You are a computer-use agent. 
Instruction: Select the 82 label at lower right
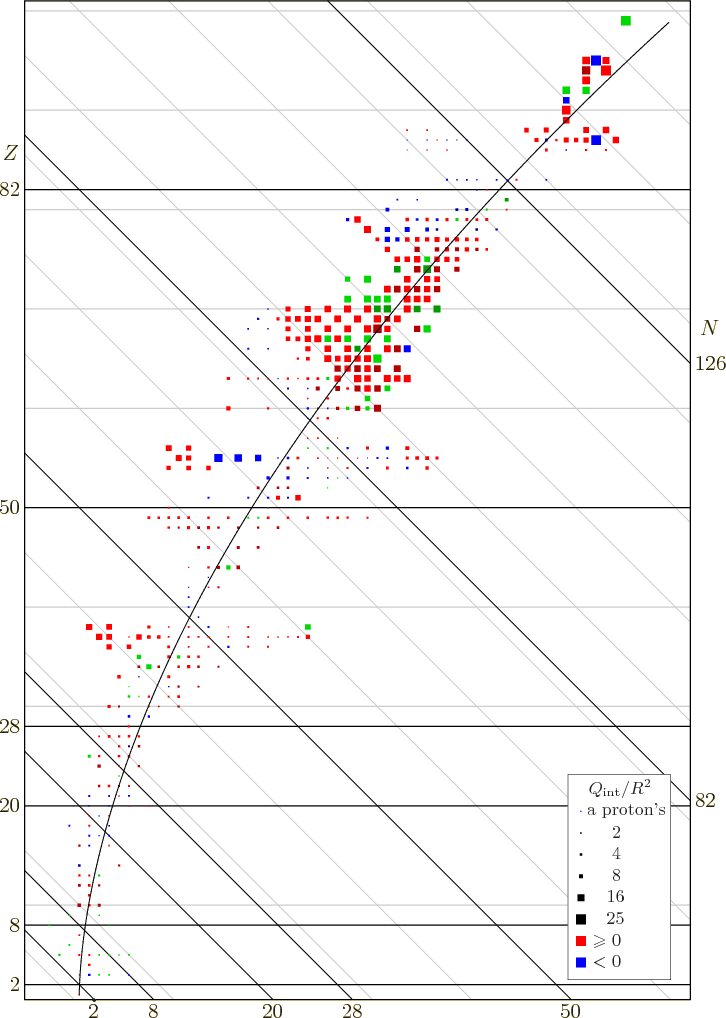click(706, 800)
